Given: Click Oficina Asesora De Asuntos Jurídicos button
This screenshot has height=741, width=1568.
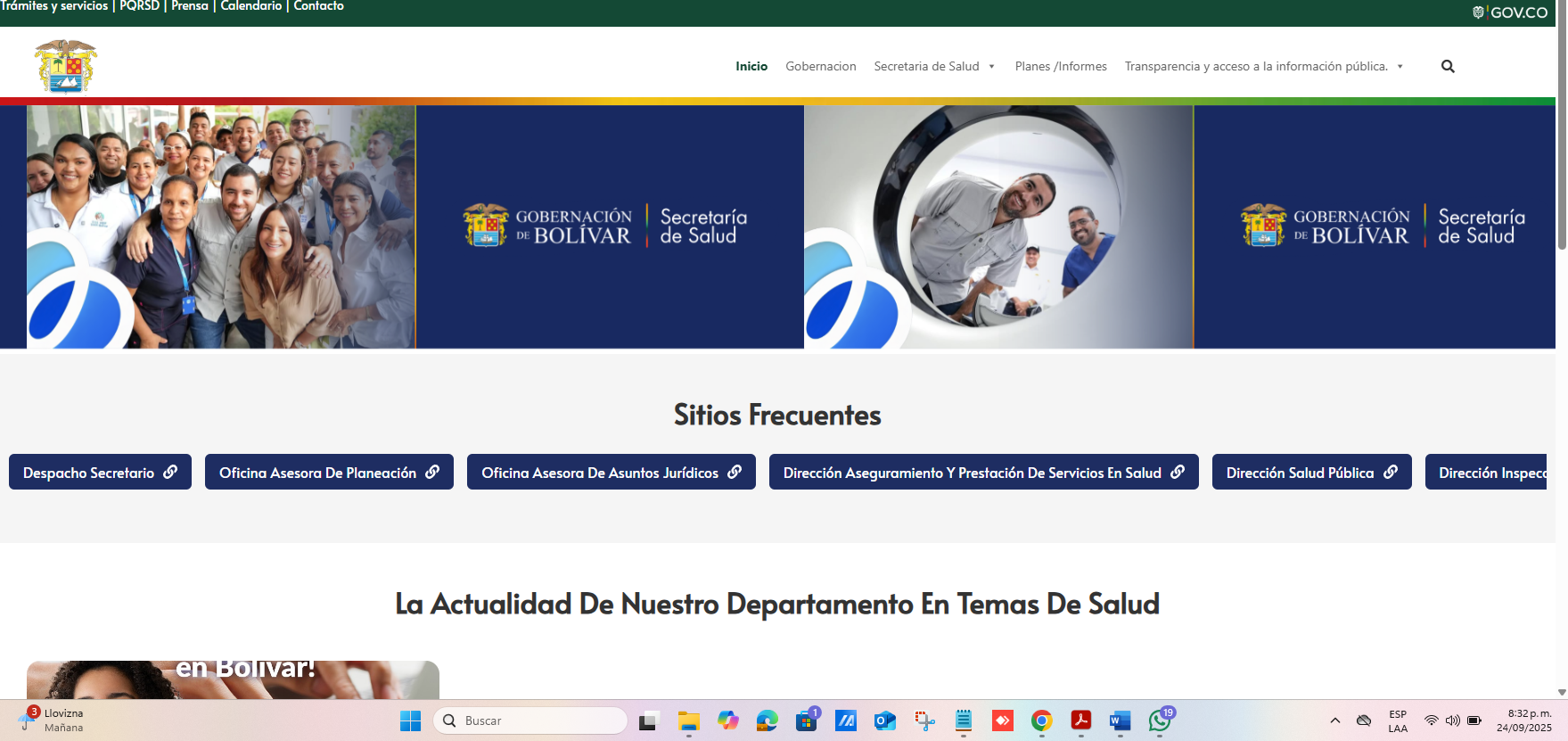Looking at the screenshot, I should tap(611, 473).
